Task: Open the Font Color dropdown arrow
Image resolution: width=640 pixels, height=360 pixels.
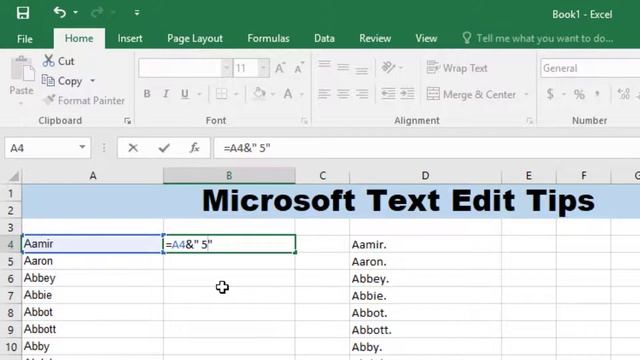Action: point(302,94)
